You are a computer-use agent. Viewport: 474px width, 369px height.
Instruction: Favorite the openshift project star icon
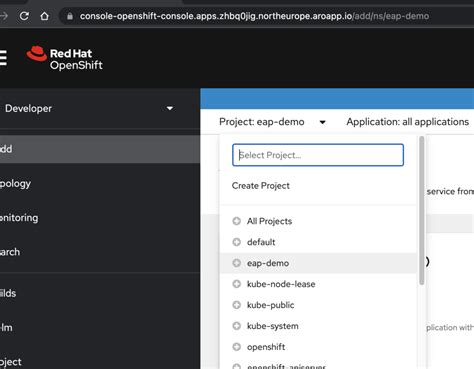click(236, 347)
